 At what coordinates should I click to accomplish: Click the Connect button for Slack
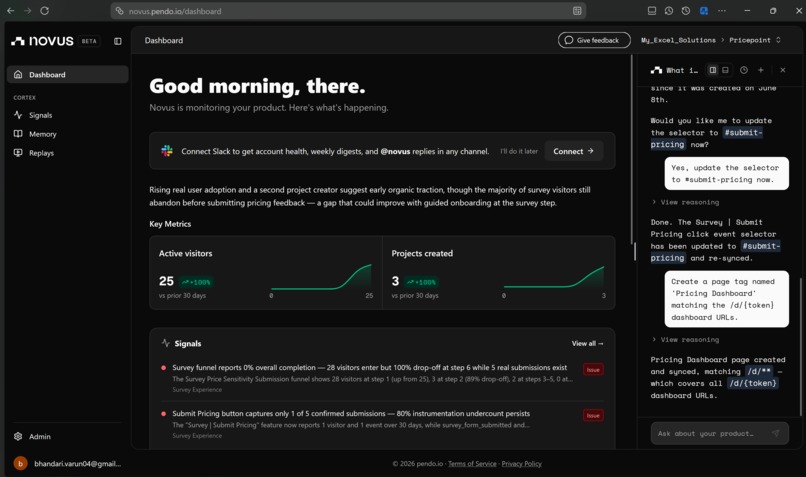pyautogui.click(x=573, y=151)
